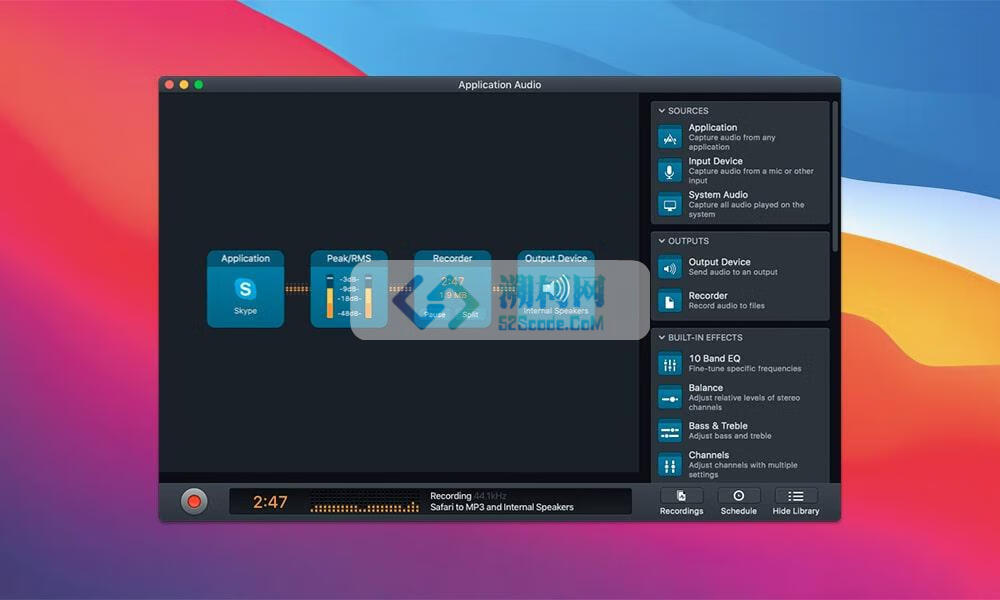This screenshot has height=600, width=1000.
Task: Click 'Capture all audio played on the system'
Action: [746, 210]
